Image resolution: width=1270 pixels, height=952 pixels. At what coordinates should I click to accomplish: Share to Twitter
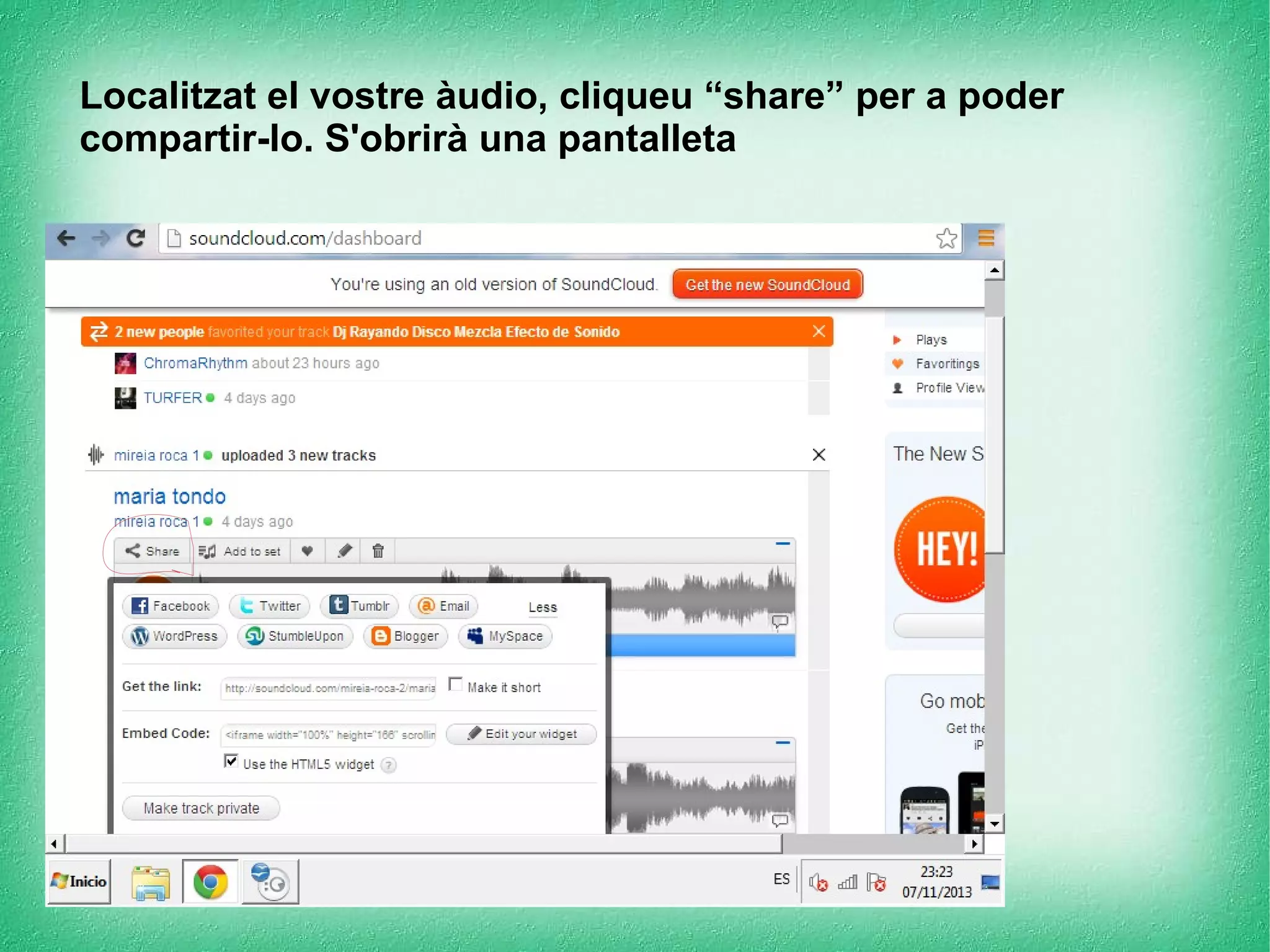[x=270, y=606]
